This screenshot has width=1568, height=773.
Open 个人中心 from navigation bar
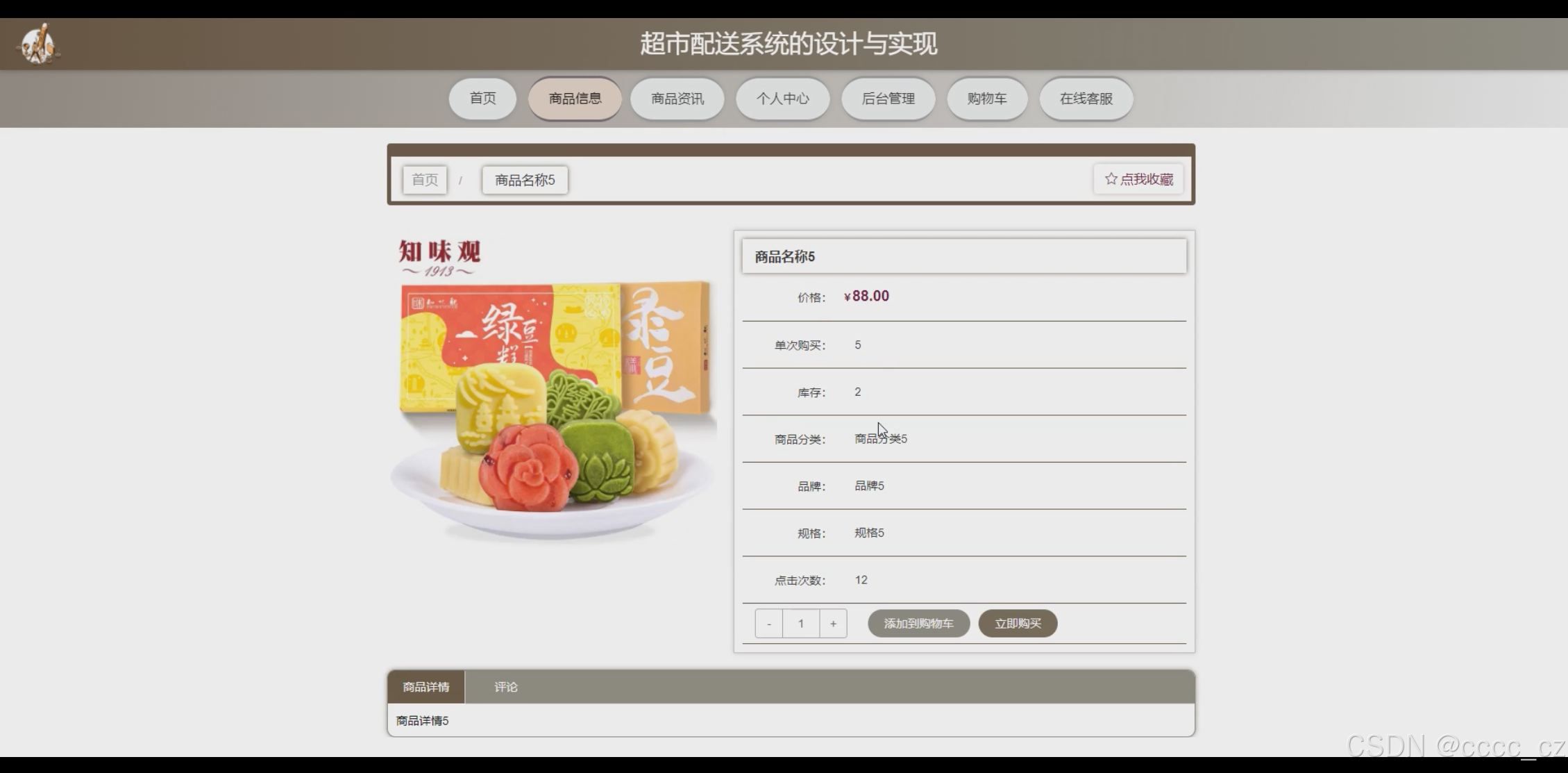(x=782, y=99)
